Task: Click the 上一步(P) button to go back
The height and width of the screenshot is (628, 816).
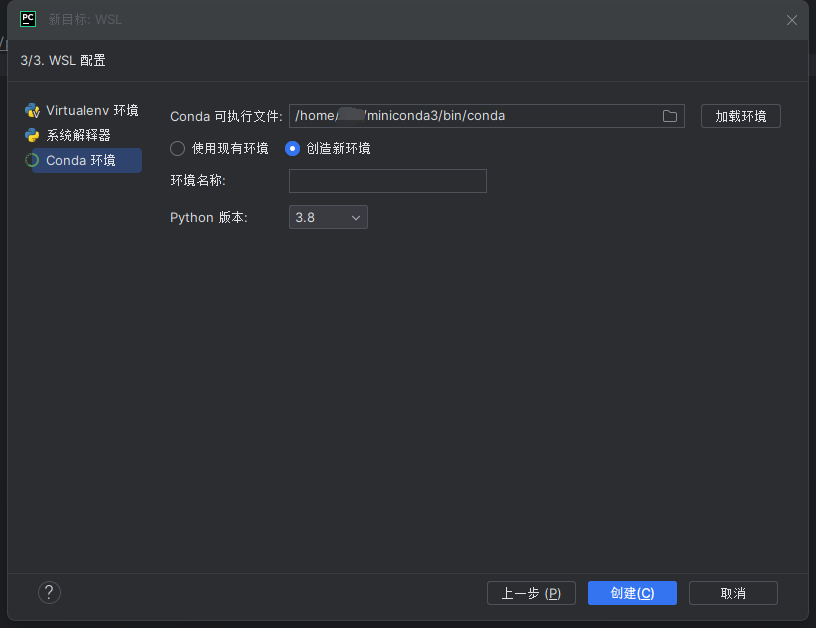Action: [x=531, y=592]
